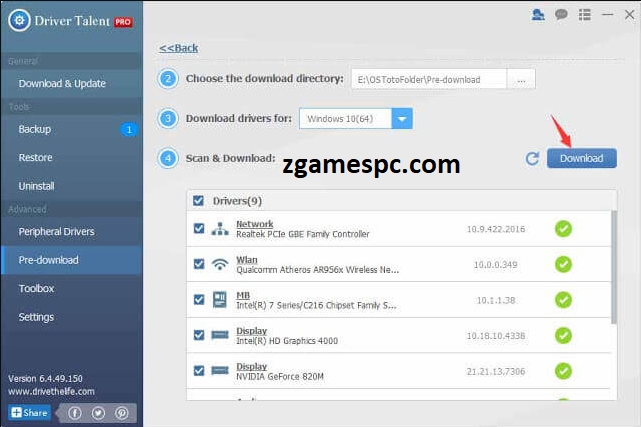Click the PRO badge
This screenshot has width=641, height=427.
coord(123,22)
